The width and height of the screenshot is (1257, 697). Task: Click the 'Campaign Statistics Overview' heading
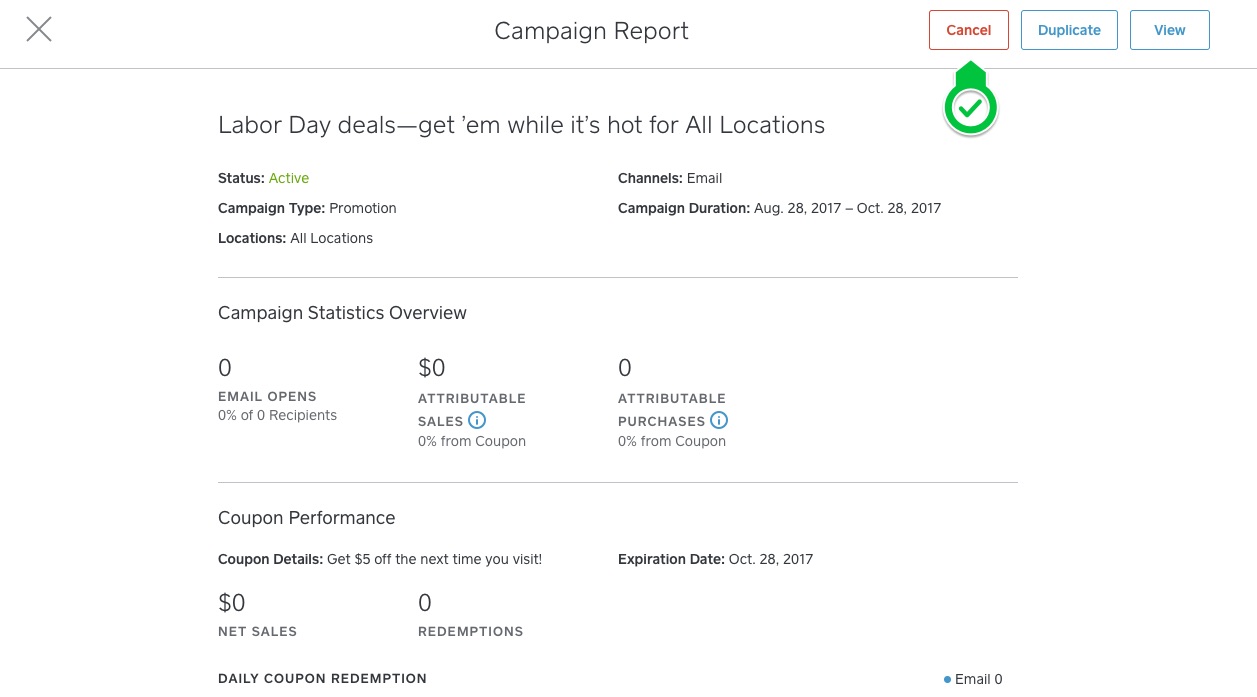pos(342,313)
